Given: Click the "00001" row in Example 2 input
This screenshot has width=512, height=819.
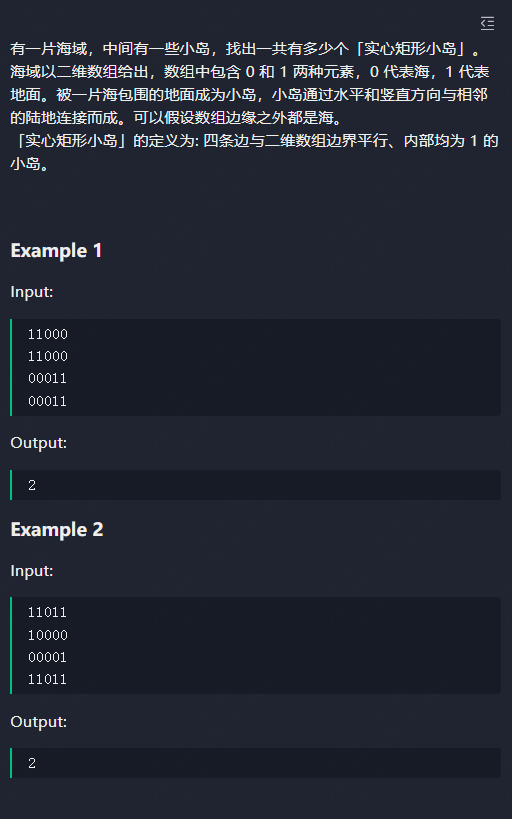Looking at the screenshot, I should (48, 657).
